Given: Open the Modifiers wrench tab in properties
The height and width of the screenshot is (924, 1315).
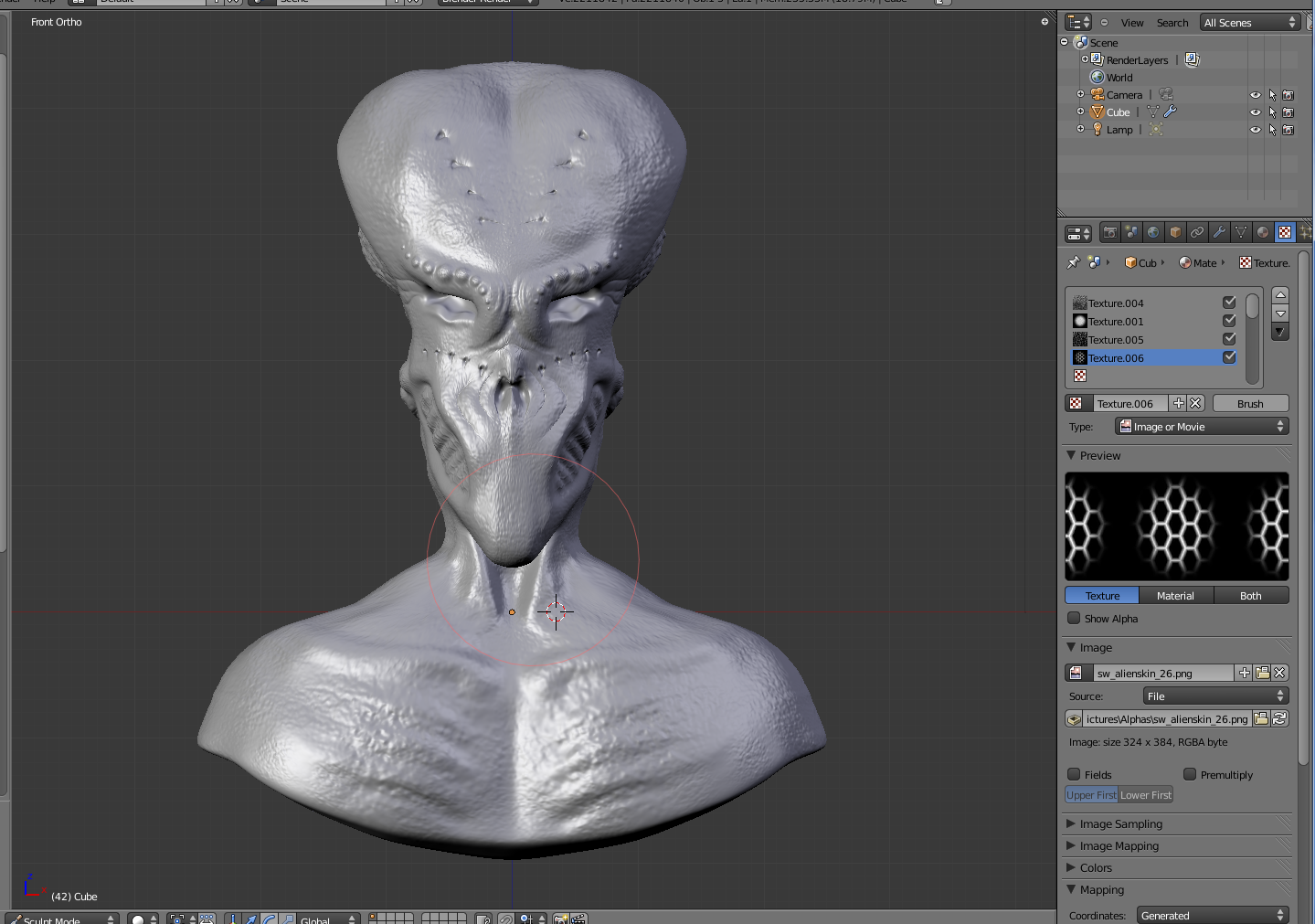Looking at the screenshot, I should [1219, 232].
